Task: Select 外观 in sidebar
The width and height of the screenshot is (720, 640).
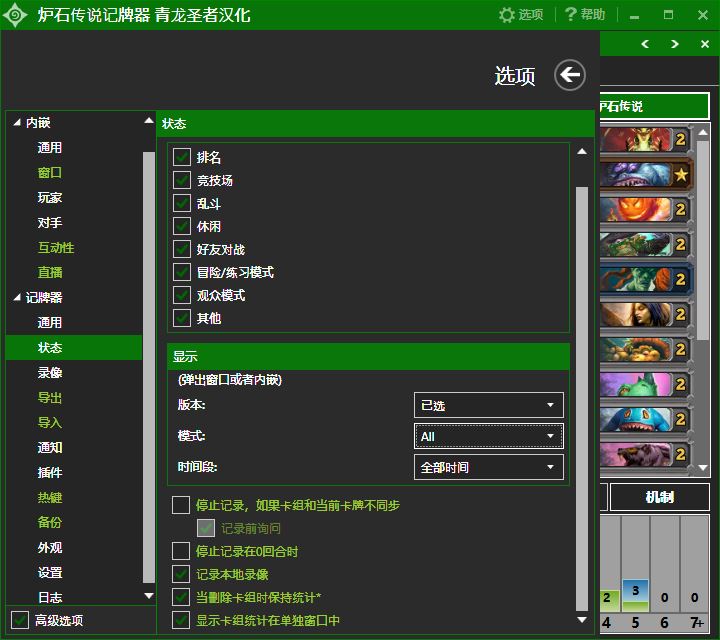Action: pyautogui.click(x=50, y=548)
